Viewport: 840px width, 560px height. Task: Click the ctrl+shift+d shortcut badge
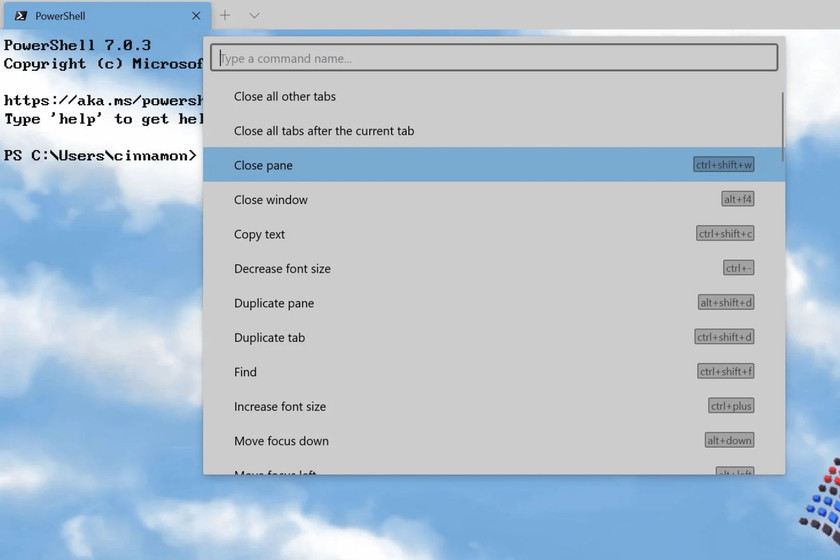pos(724,337)
